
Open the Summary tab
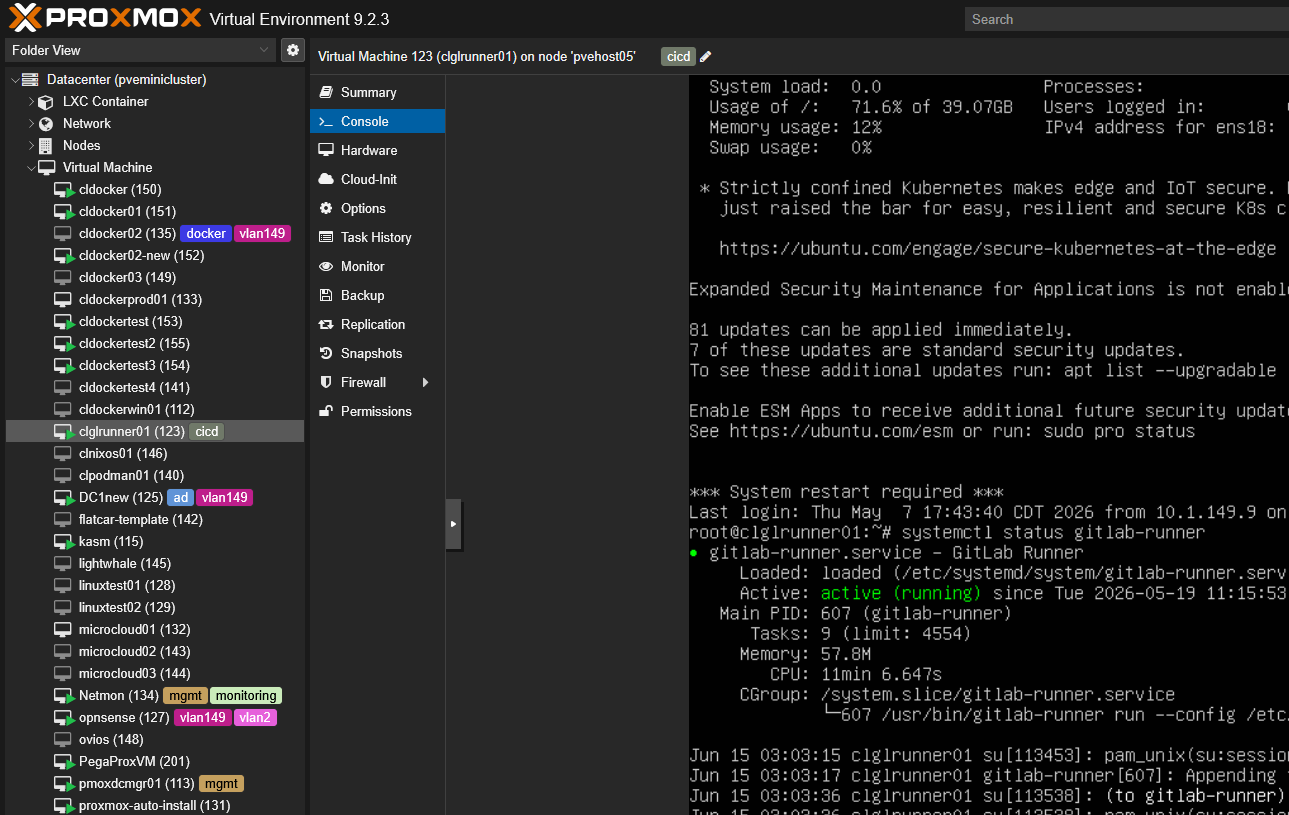pos(377,92)
